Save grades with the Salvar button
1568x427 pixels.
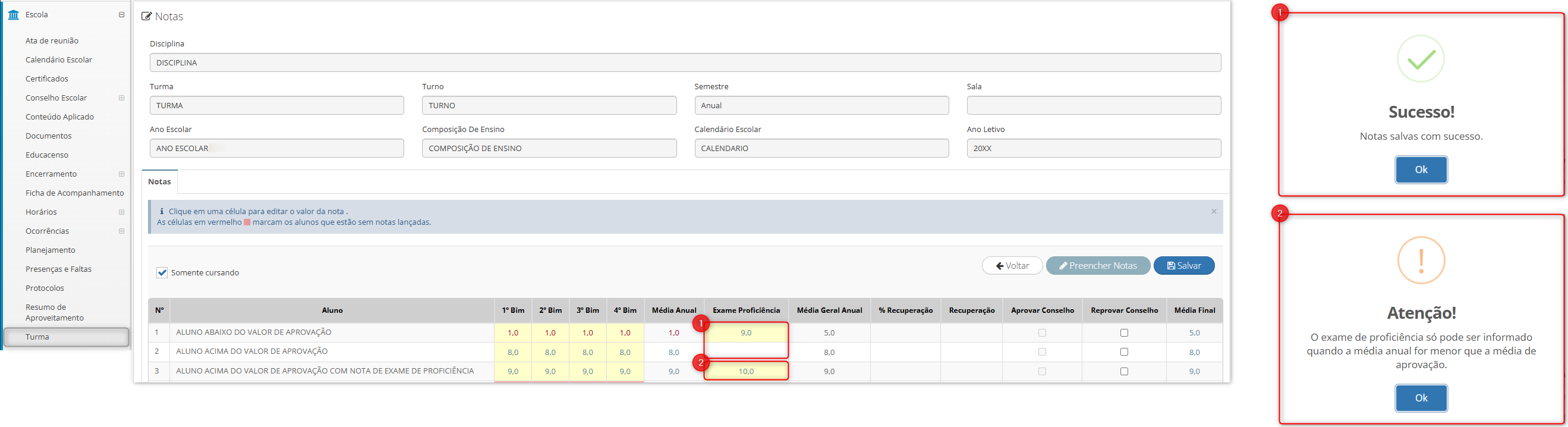click(1184, 266)
